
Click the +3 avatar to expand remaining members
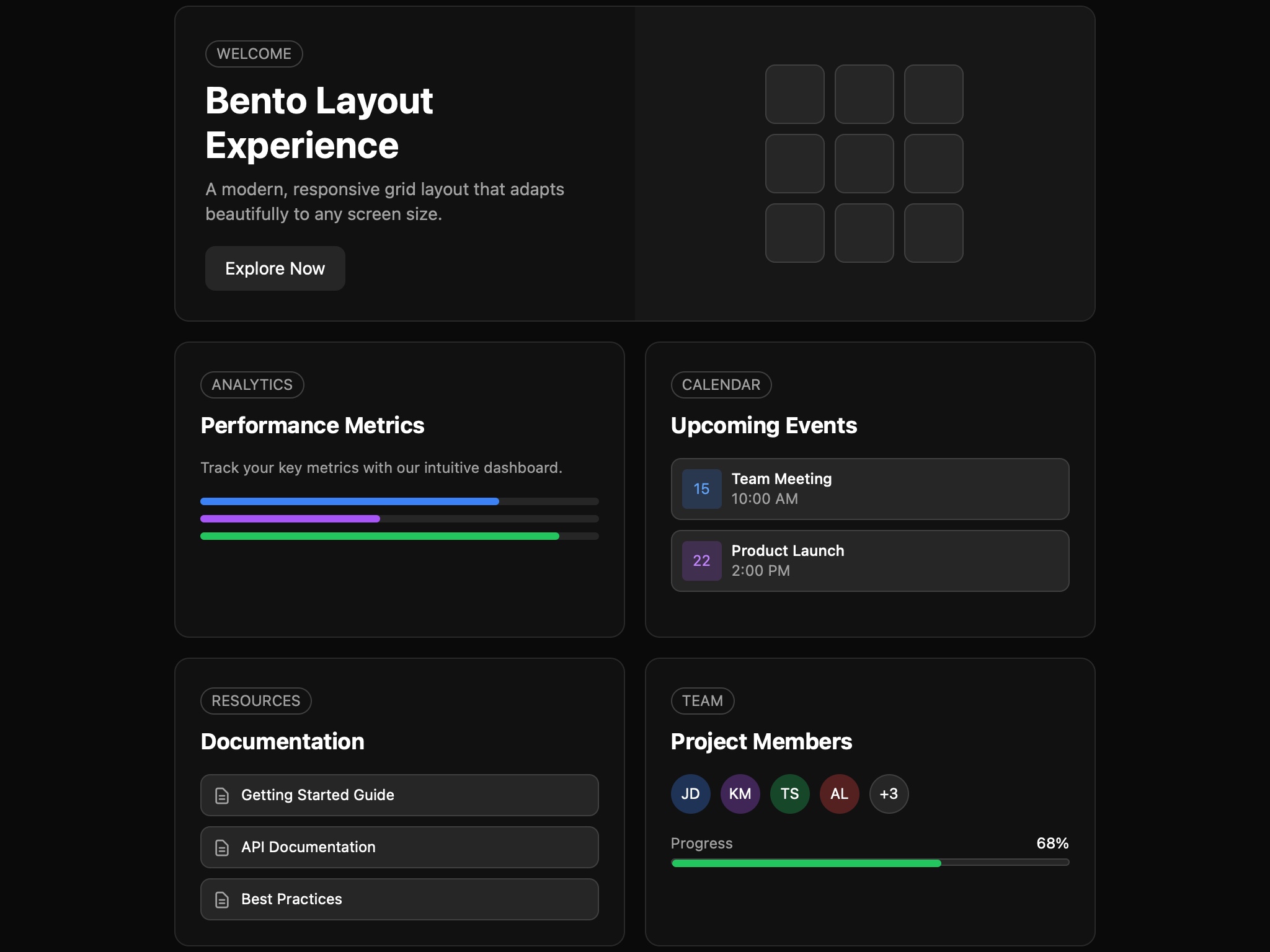coord(889,793)
